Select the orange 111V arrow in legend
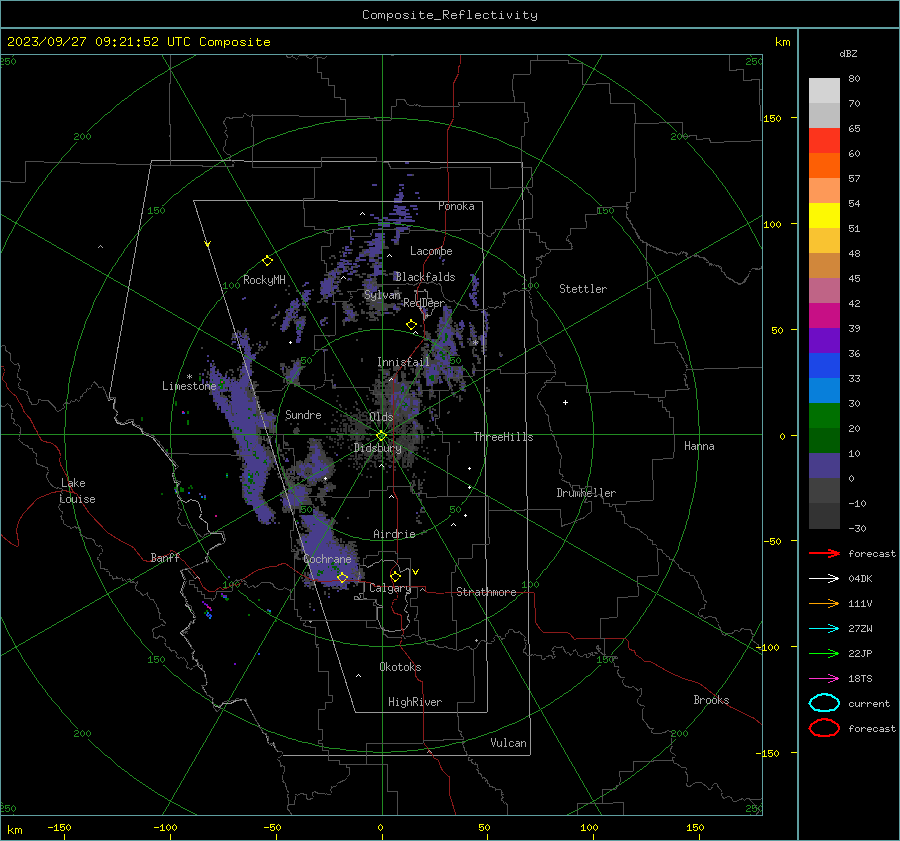This screenshot has height=841, width=900. (824, 603)
